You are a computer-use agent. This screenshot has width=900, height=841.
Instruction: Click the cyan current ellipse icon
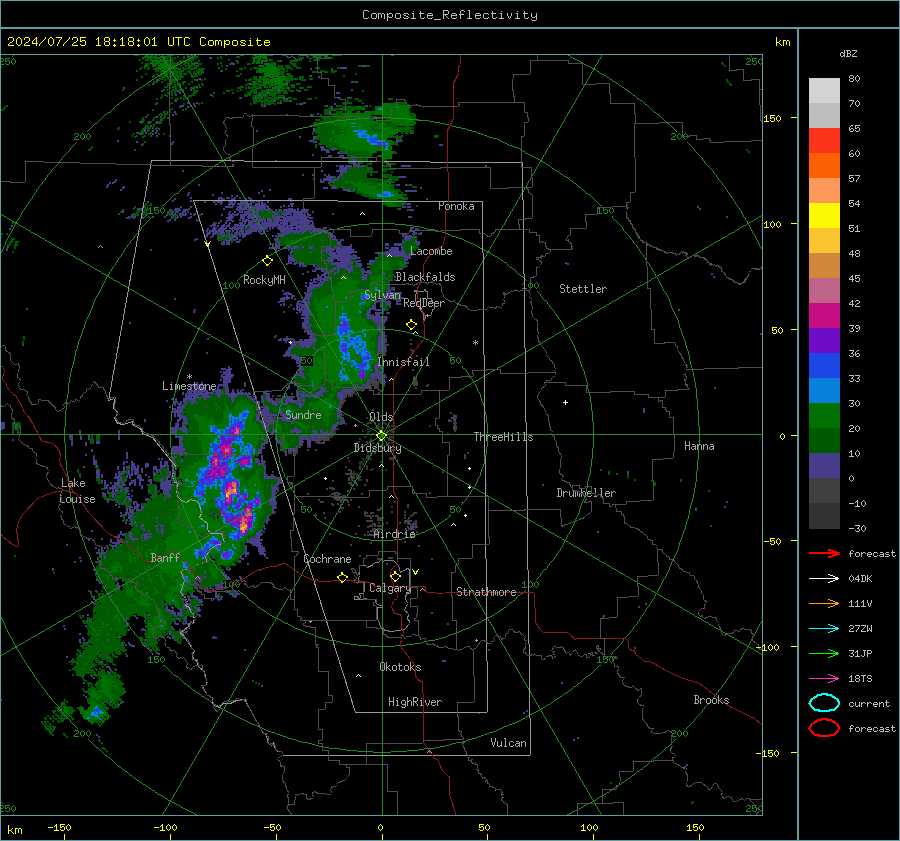(x=824, y=703)
